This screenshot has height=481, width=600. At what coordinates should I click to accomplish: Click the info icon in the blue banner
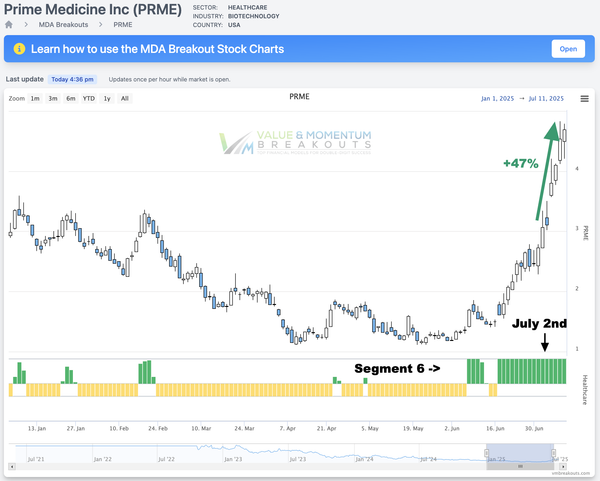click(x=19, y=49)
